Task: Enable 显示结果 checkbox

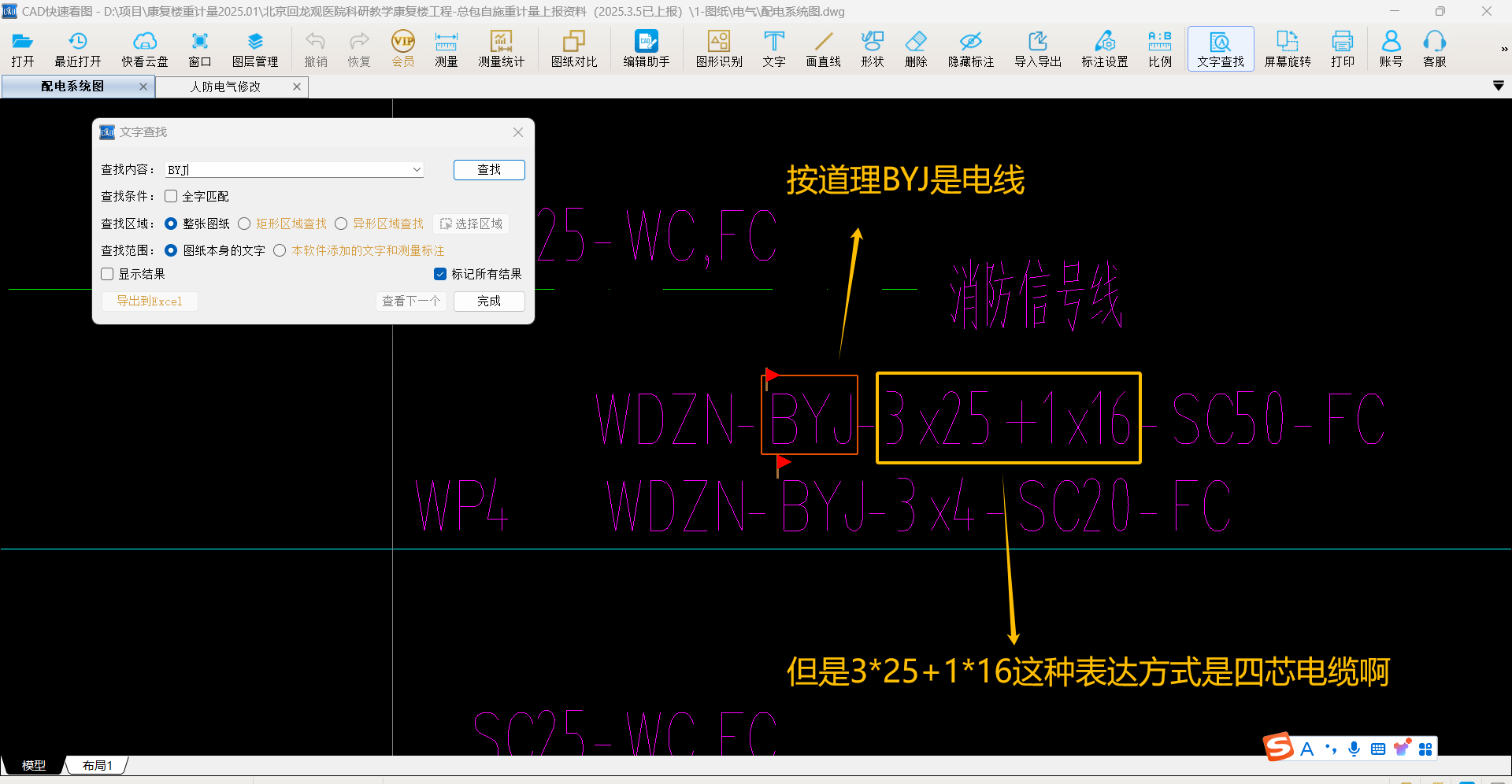Action: pos(107,274)
